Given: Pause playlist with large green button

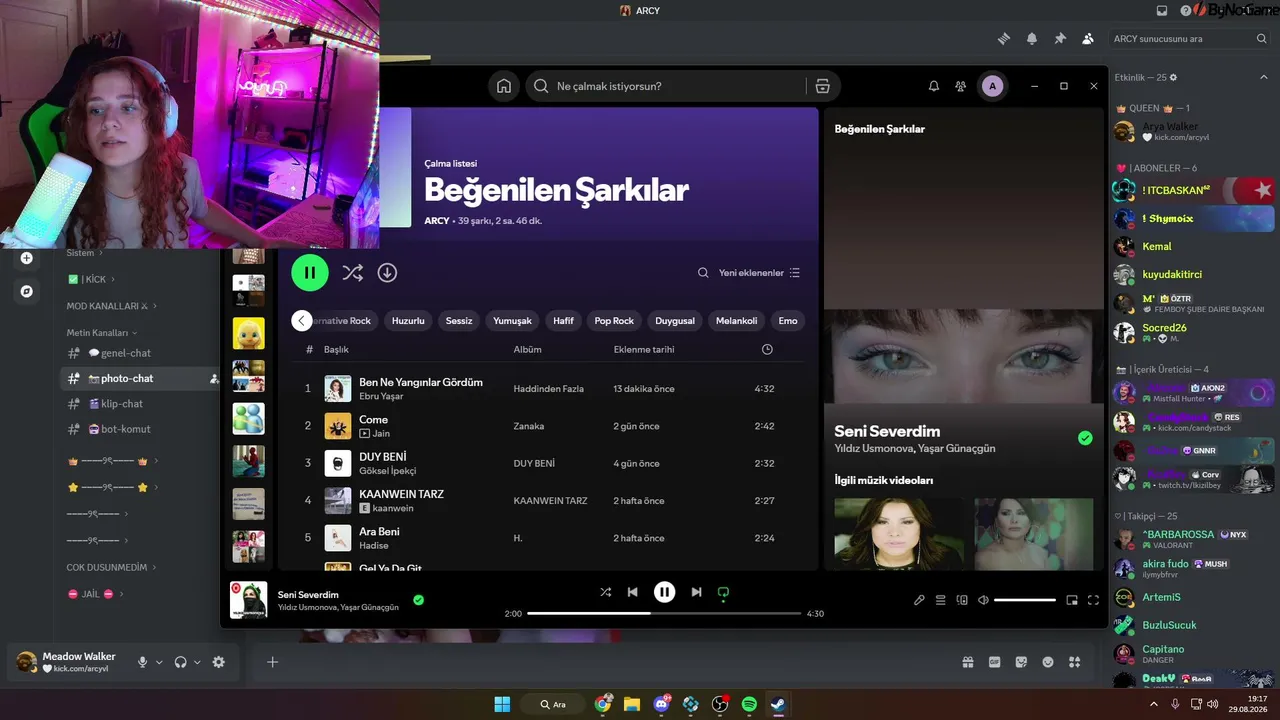Looking at the screenshot, I should 310,272.
